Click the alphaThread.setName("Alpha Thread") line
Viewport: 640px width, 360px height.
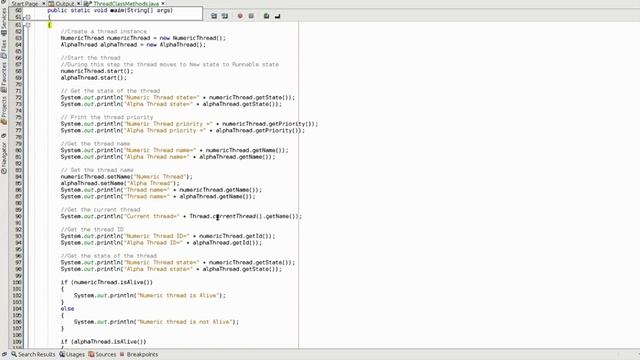point(120,183)
